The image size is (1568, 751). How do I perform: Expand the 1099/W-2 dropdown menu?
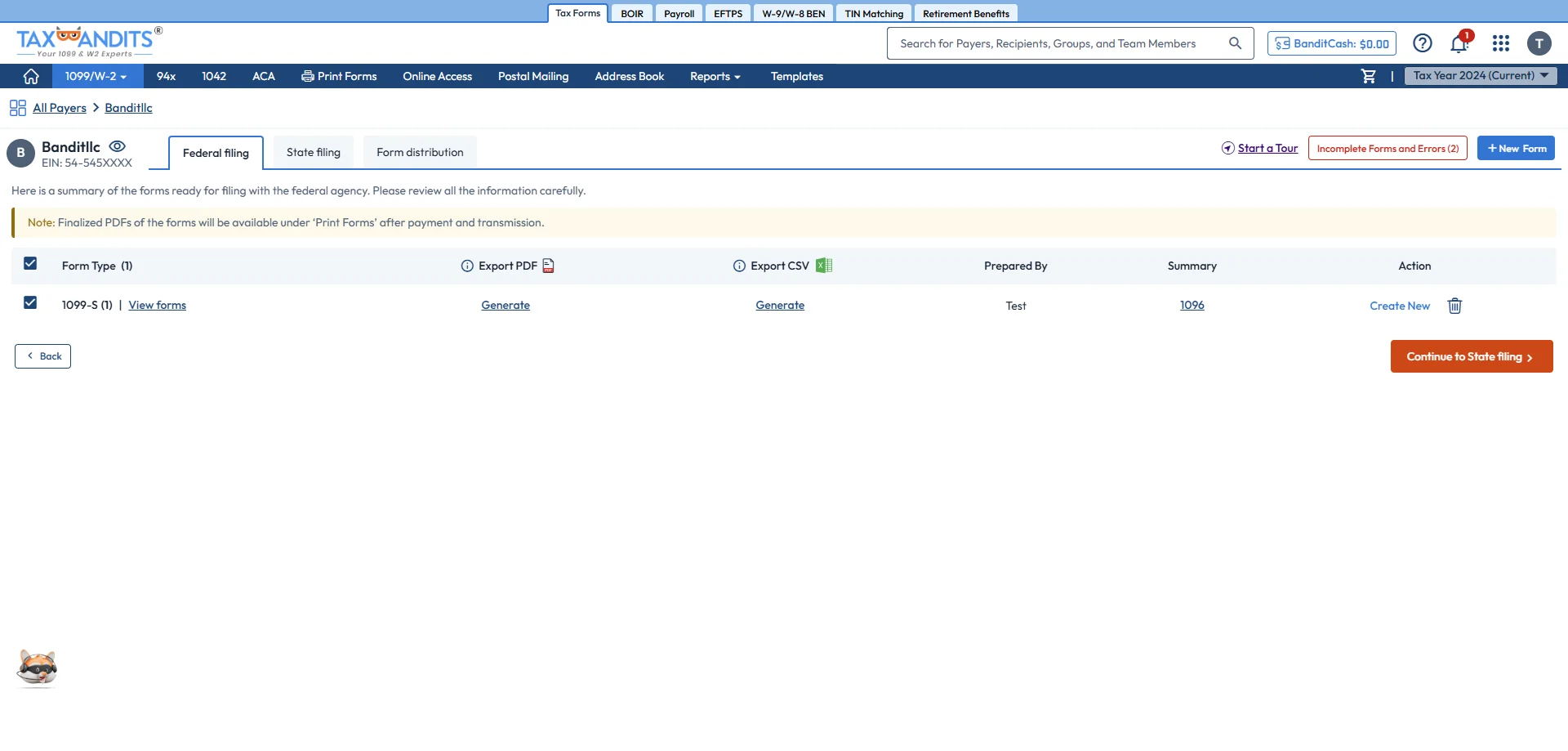pyautogui.click(x=96, y=76)
